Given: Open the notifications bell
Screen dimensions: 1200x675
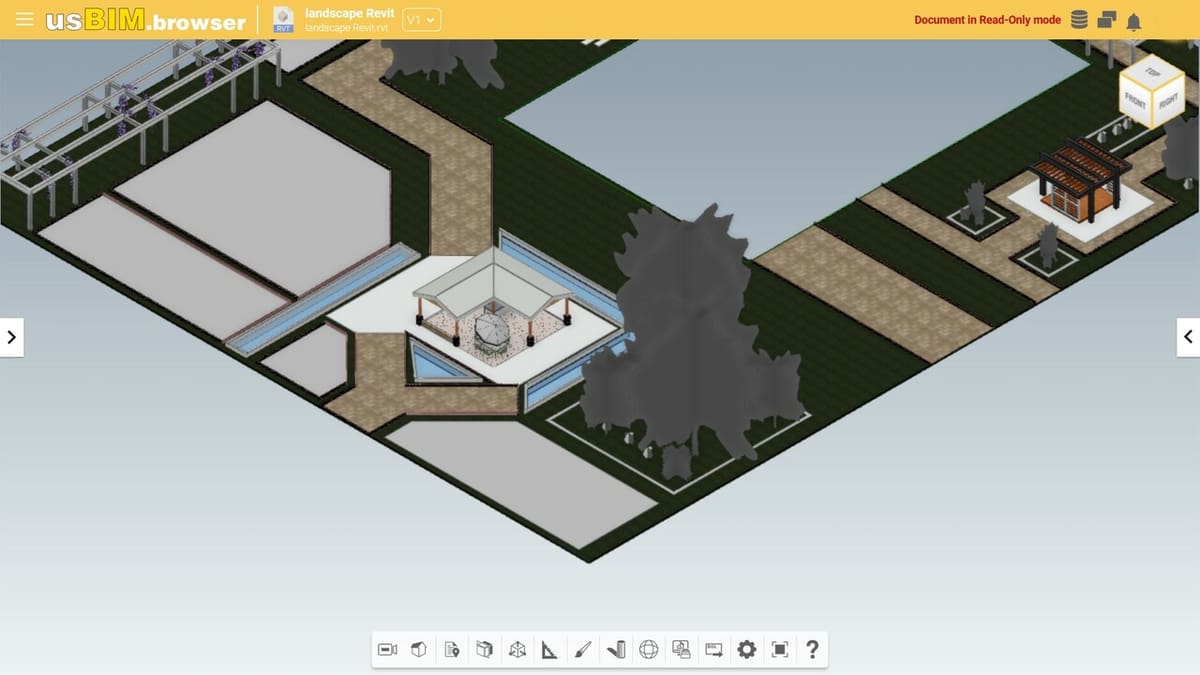Looking at the screenshot, I should (1134, 21).
